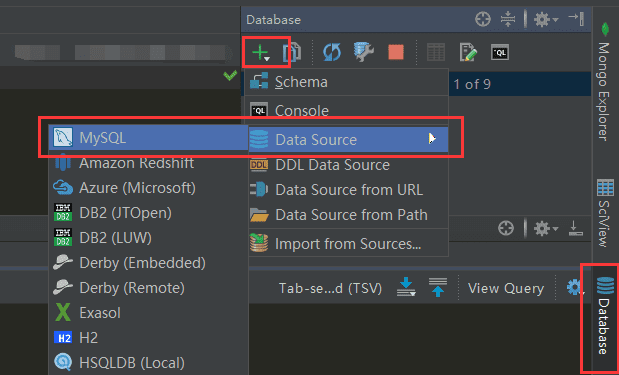Hide the Database panel with arrow icon
Image resolution: width=619 pixels, height=375 pixels.
click(x=576, y=19)
